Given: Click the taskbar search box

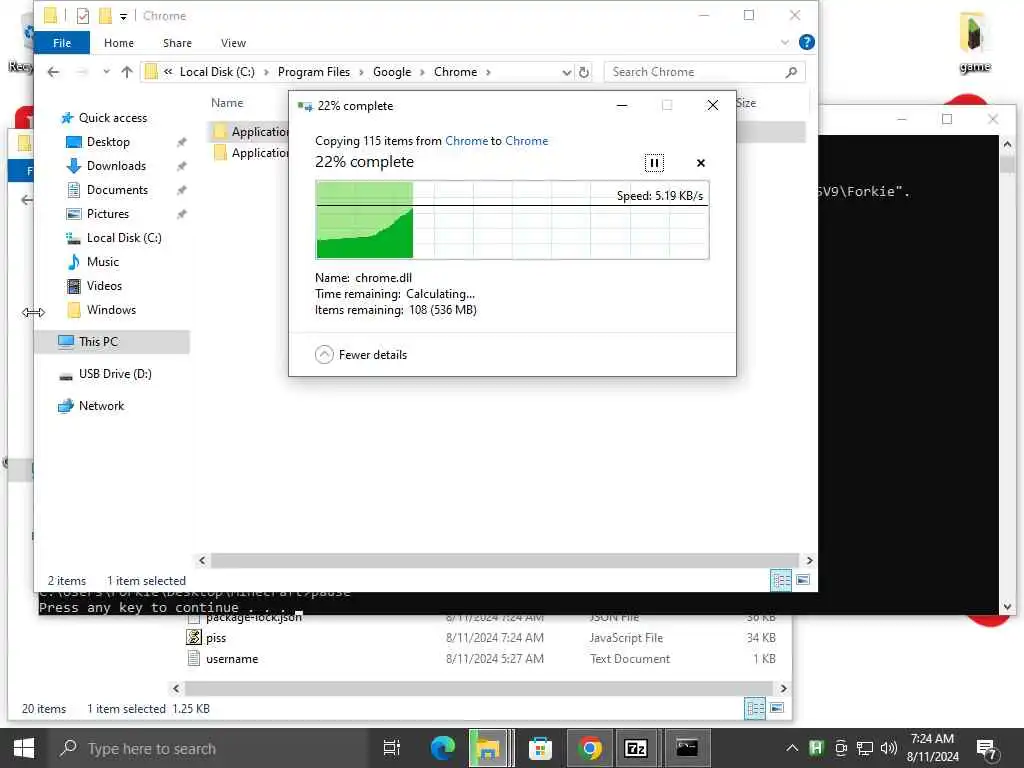Looking at the screenshot, I should click(x=209, y=748).
